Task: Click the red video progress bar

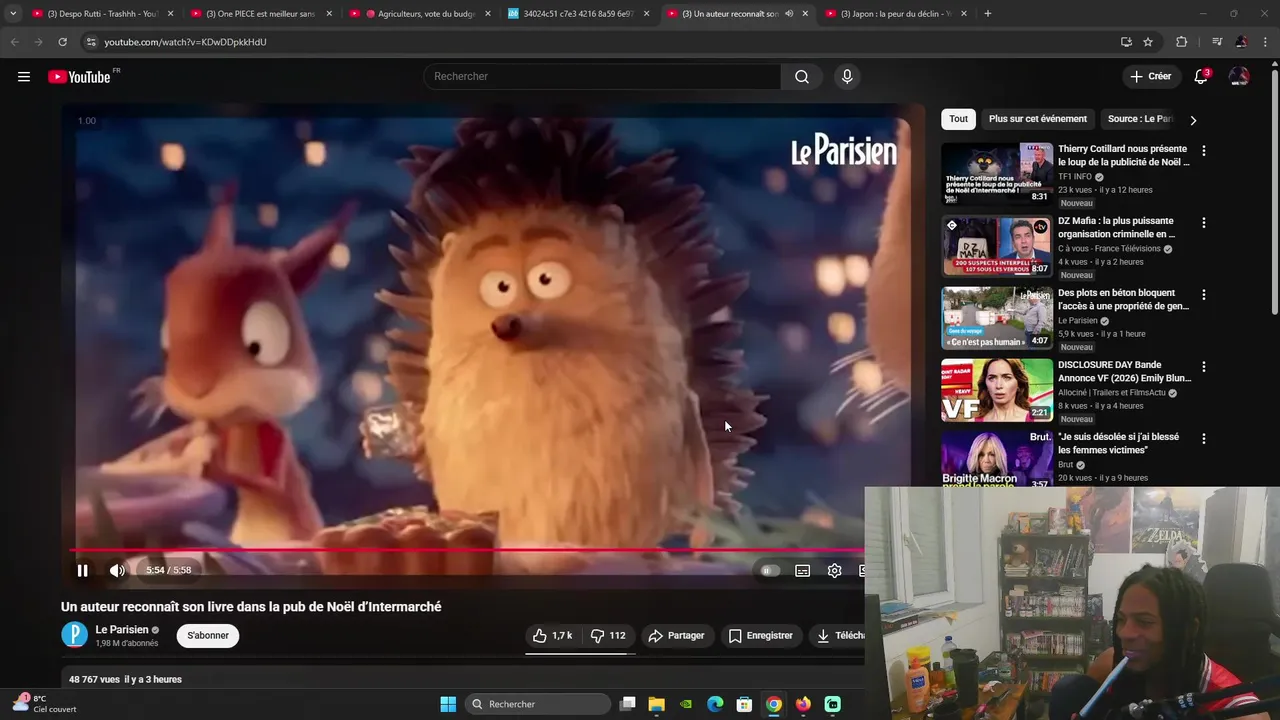Action: click(x=466, y=550)
